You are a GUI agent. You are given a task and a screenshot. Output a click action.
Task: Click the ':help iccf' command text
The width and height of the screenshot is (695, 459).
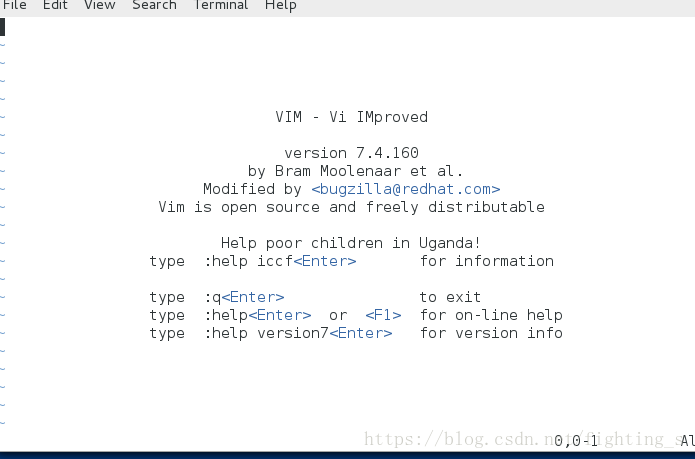[248, 261]
